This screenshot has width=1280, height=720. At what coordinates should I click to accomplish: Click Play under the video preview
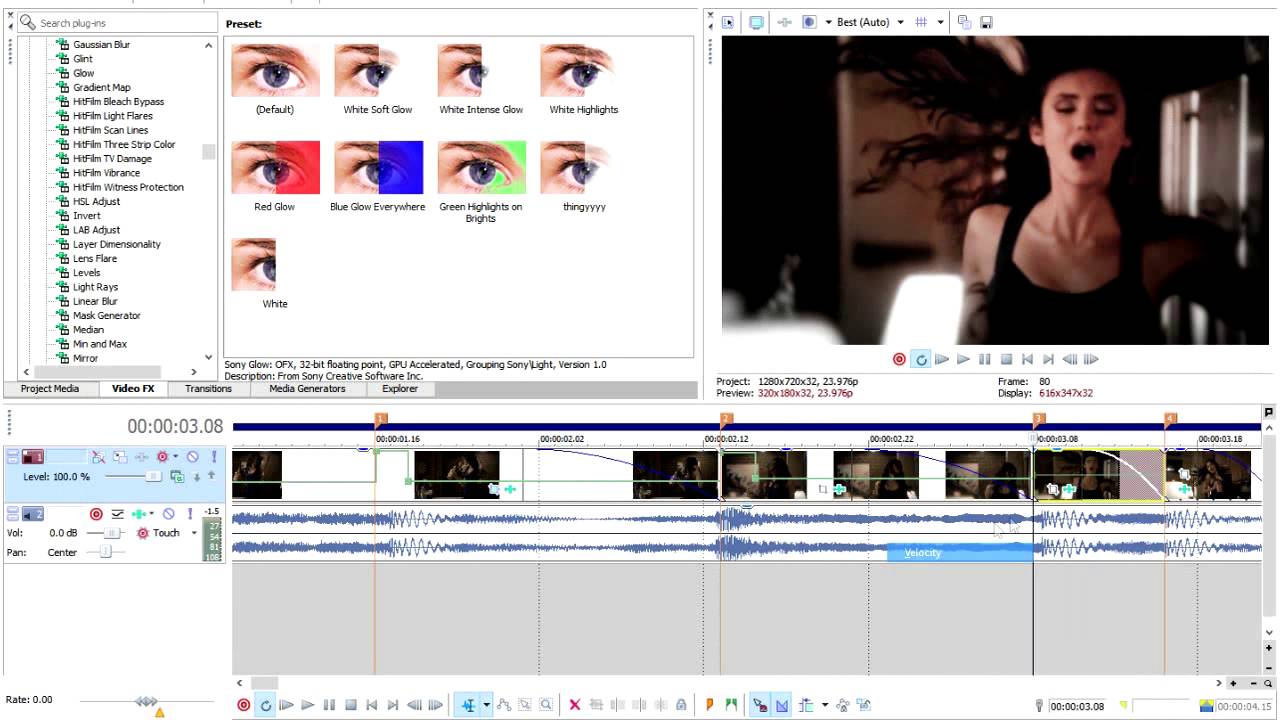tap(963, 359)
